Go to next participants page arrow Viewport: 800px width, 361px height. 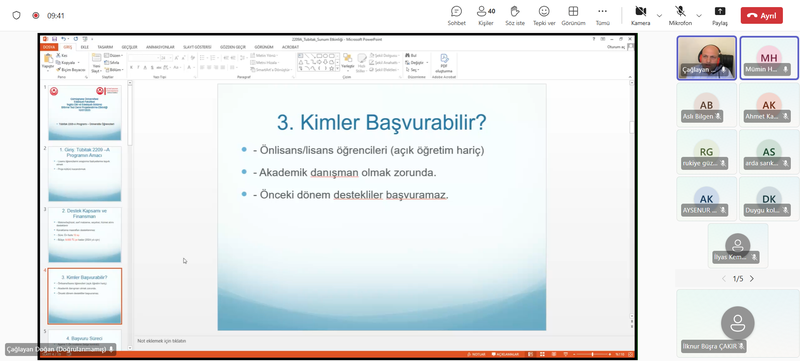(x=752, y=279)
